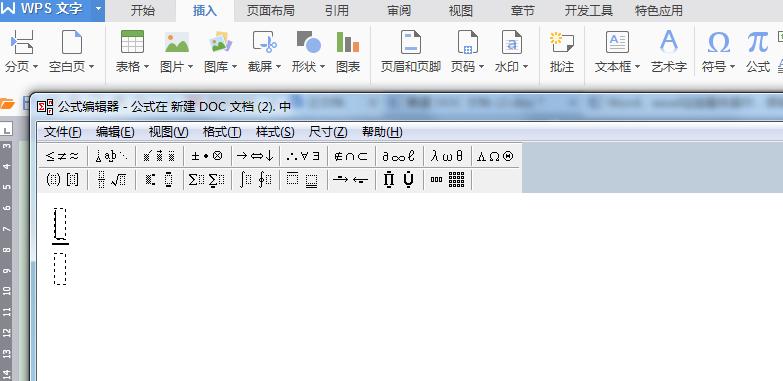The image size is (783, 381).
Task: Click denominator slot of the fraction
Action: pyautogui.click(x=60, y=269)
